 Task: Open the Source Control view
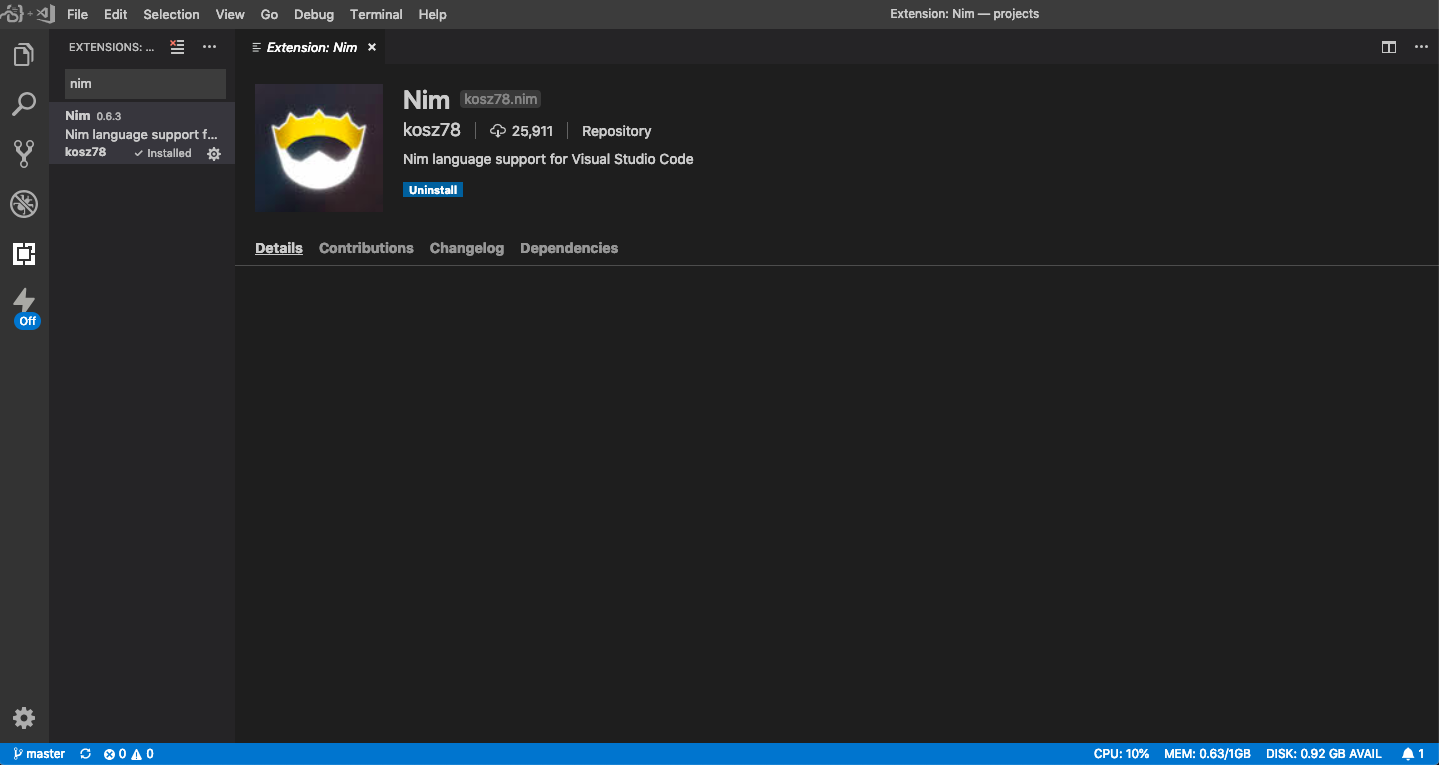tap(24, 153)
